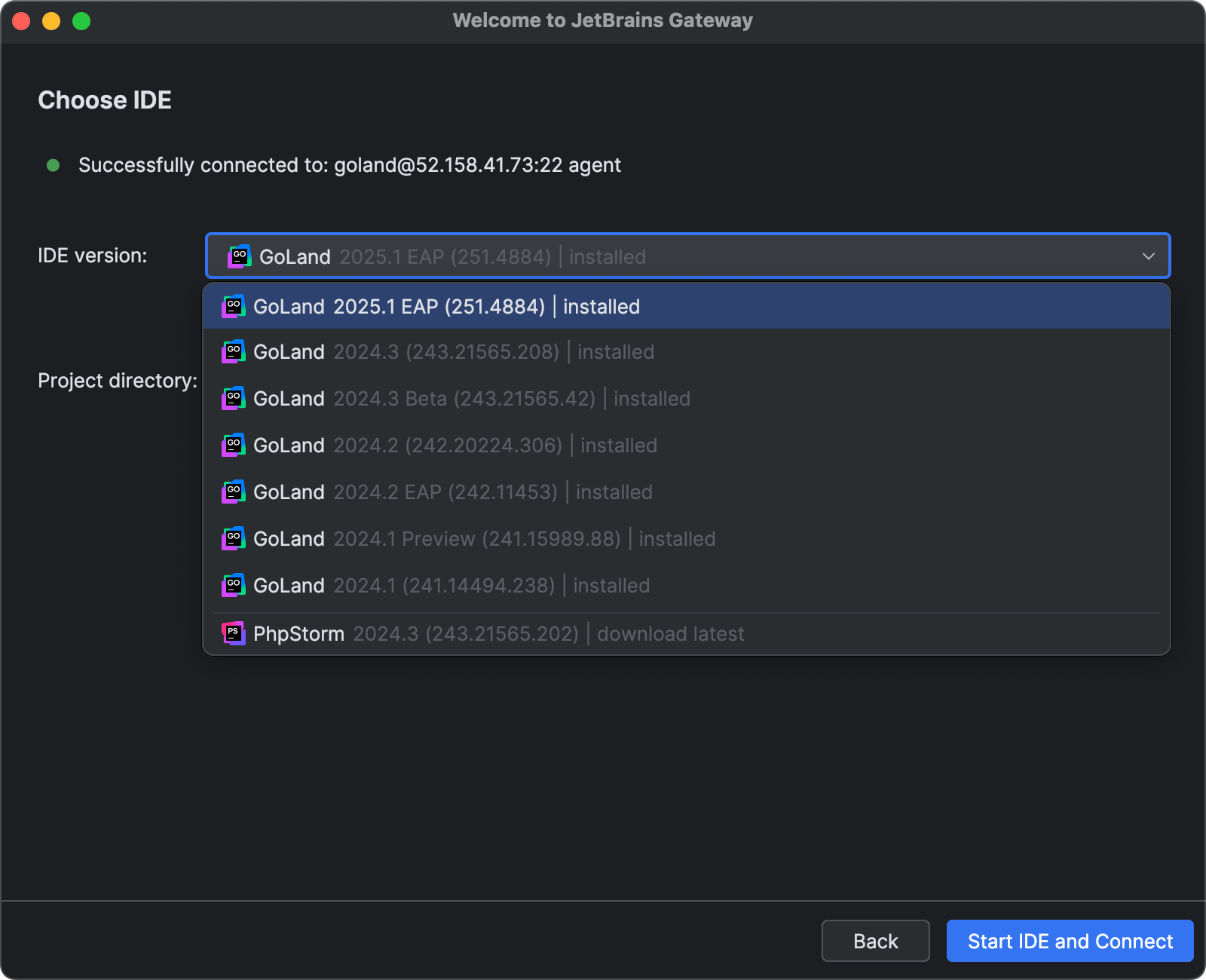Click the GoLand icon for 2024.1 Preview

click(234, 538)
